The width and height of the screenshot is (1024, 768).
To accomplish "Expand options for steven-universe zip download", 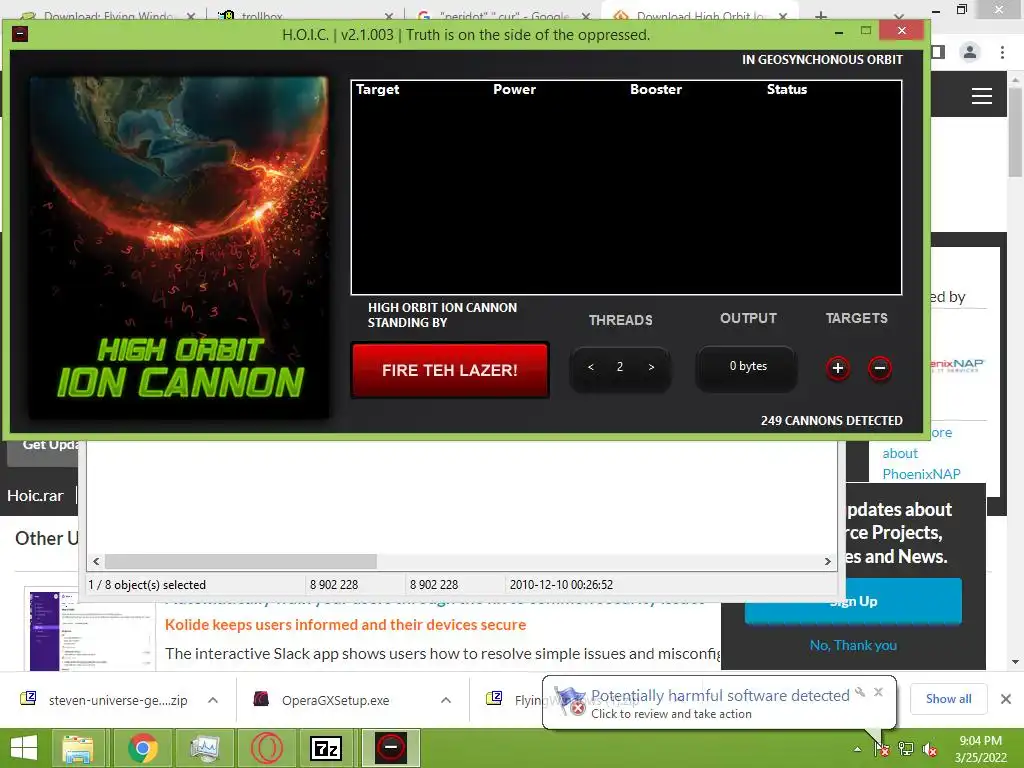I will pos(213,700).
